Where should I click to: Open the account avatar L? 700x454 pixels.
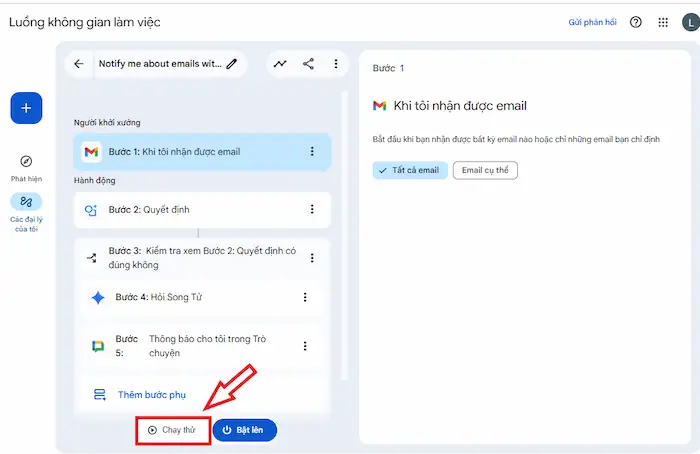pos(691,22)
